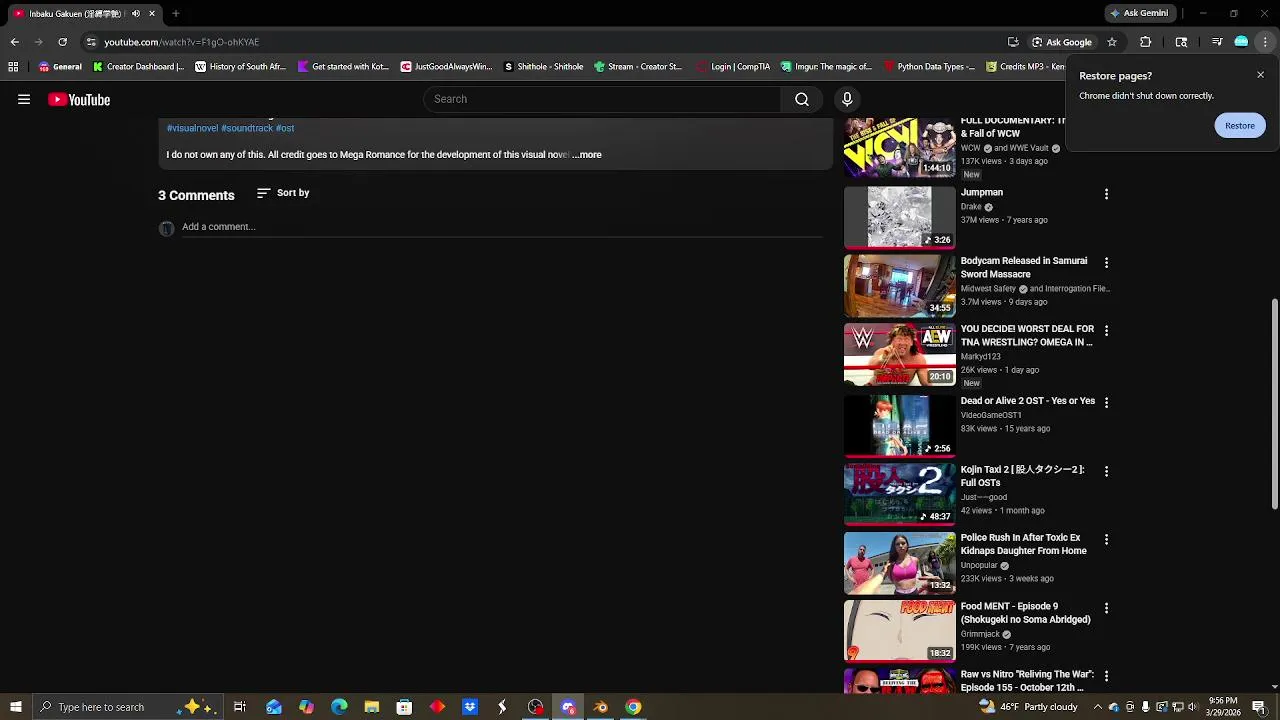The height and width of the screenshot is (720, 1280).
Task: Open Chrome three-dot menu
Action: (1266, 42)
